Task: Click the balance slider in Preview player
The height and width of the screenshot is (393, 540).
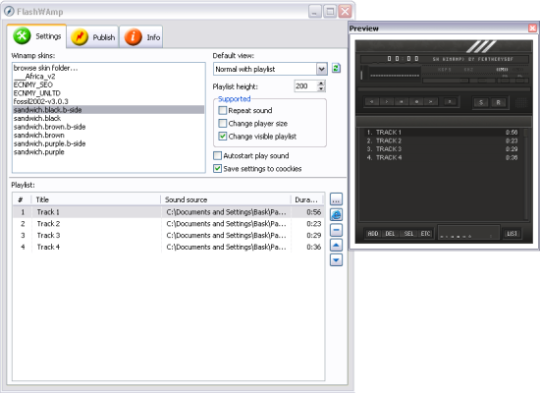Action: coord(482,81)
